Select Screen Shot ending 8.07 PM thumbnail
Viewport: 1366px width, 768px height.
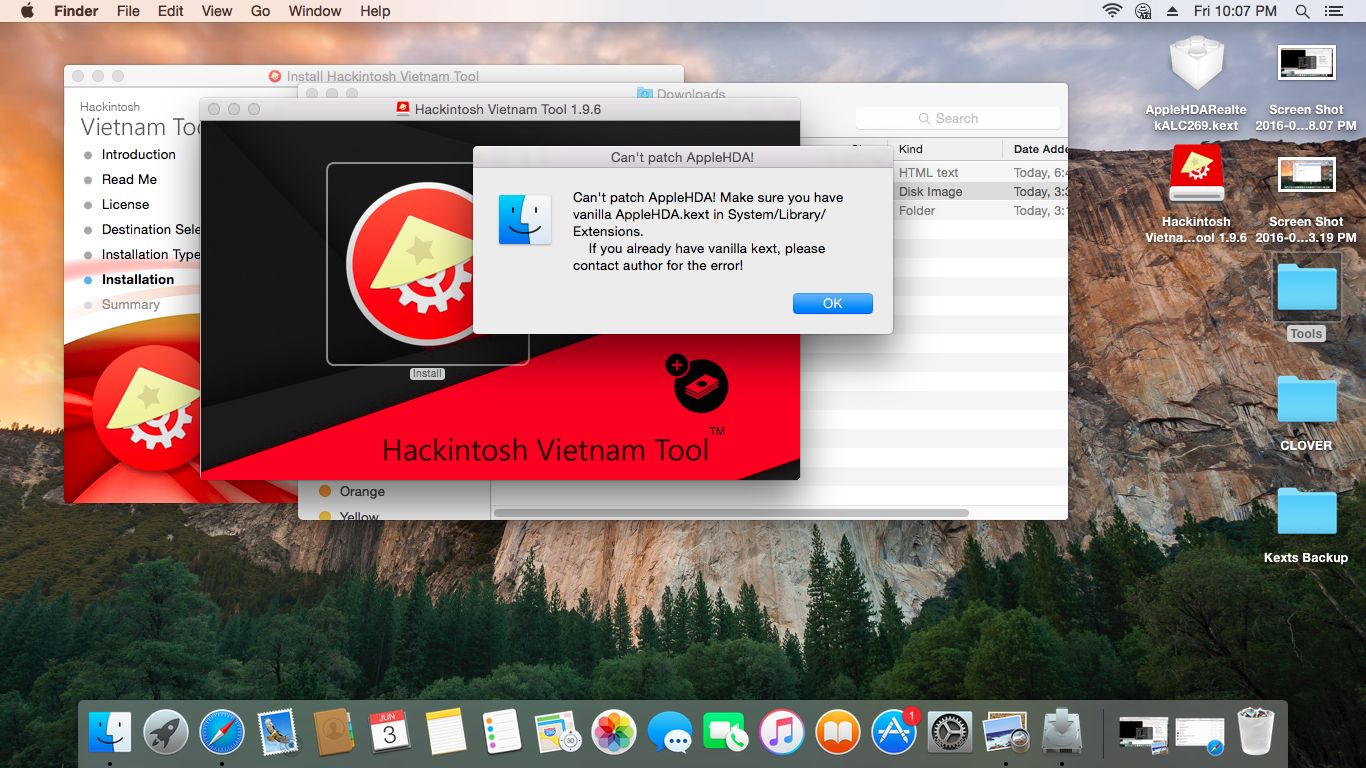click(1306, 62)
